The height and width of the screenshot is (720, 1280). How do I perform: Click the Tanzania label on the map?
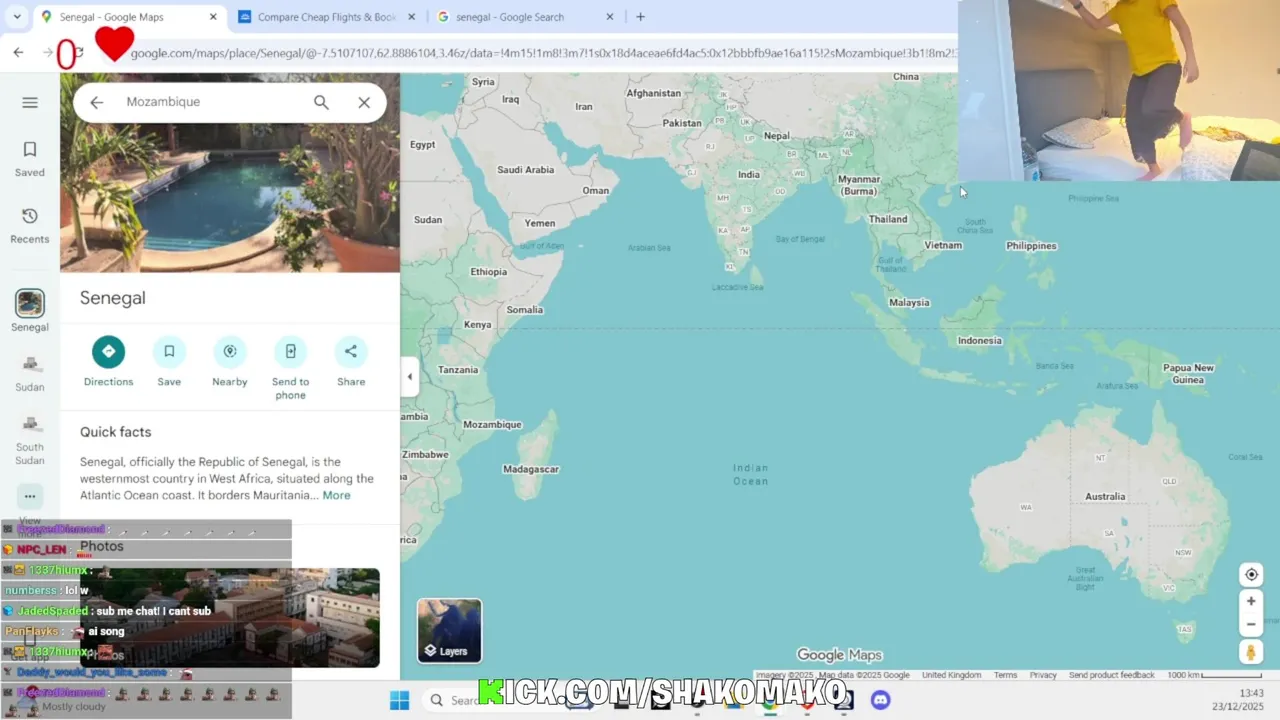pyautogui.click(x=458, y=369)
